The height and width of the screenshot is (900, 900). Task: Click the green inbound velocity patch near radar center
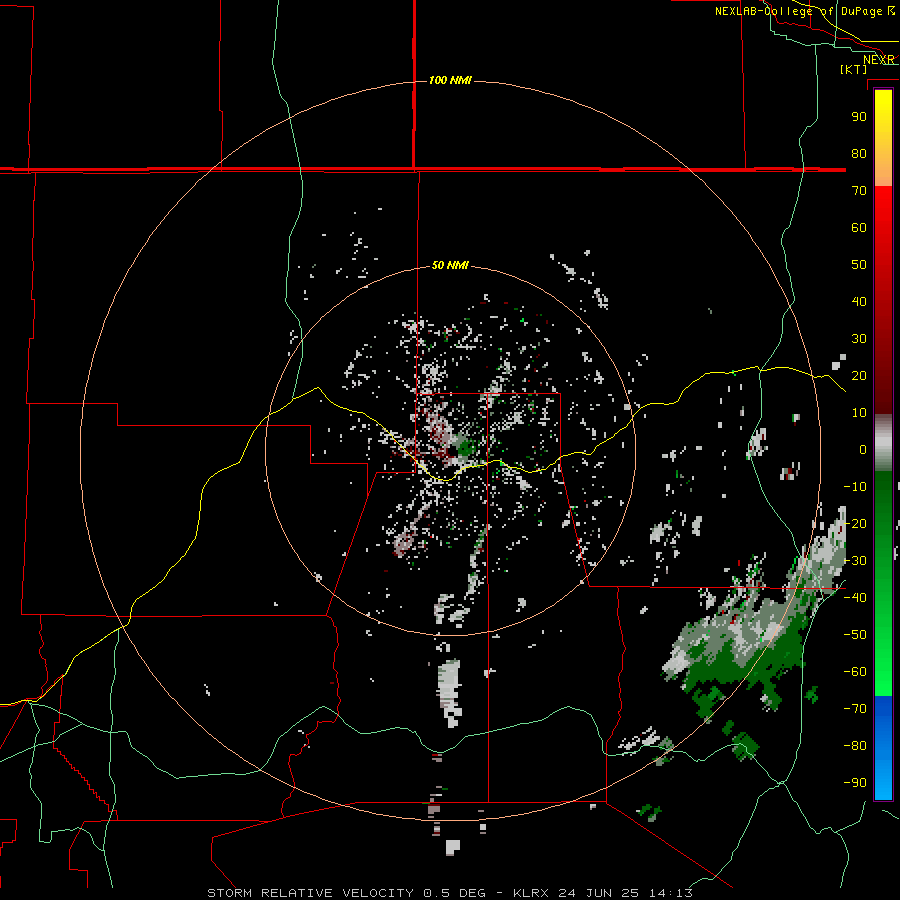click(467, 446)
